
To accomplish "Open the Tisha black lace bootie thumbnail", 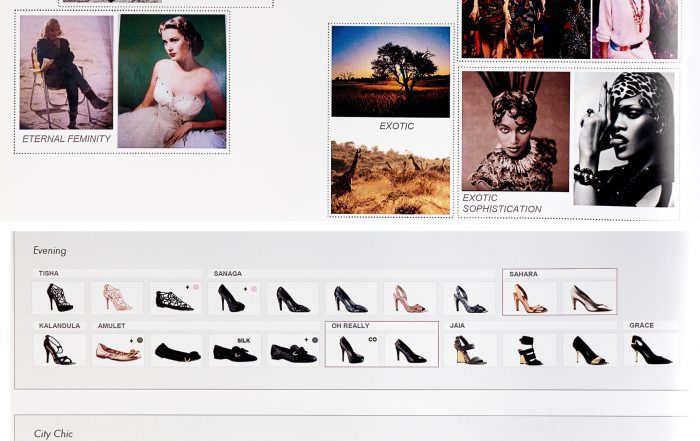I will pyautogui.click(x=58, y=298).
